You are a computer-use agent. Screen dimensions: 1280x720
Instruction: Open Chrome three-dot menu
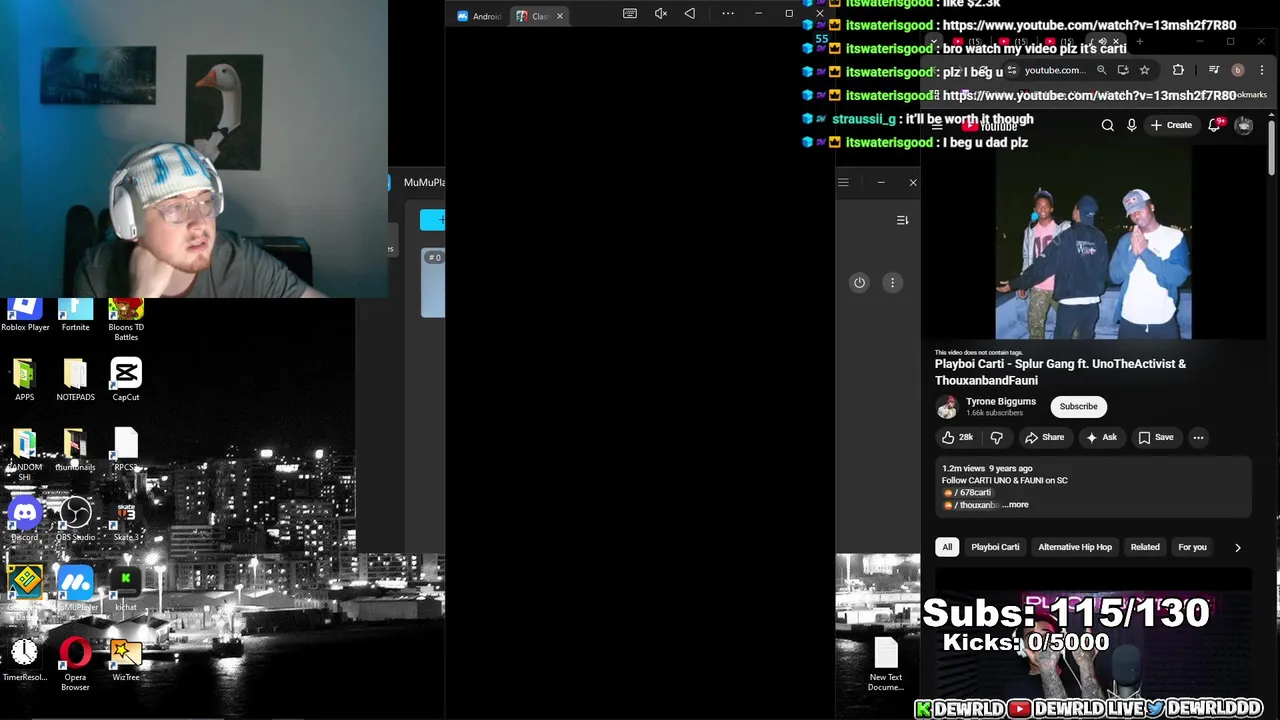pos(1262,70)
